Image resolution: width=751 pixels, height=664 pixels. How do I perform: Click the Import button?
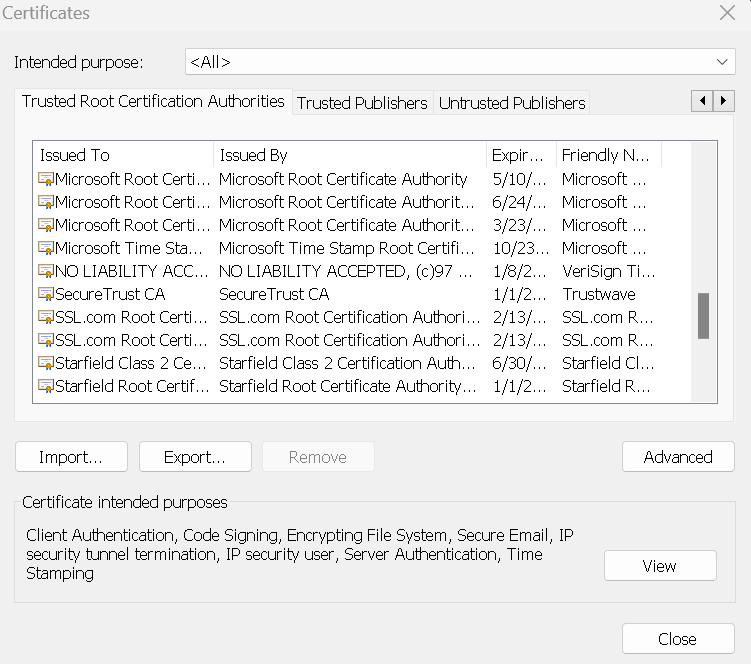coord(71,457)
